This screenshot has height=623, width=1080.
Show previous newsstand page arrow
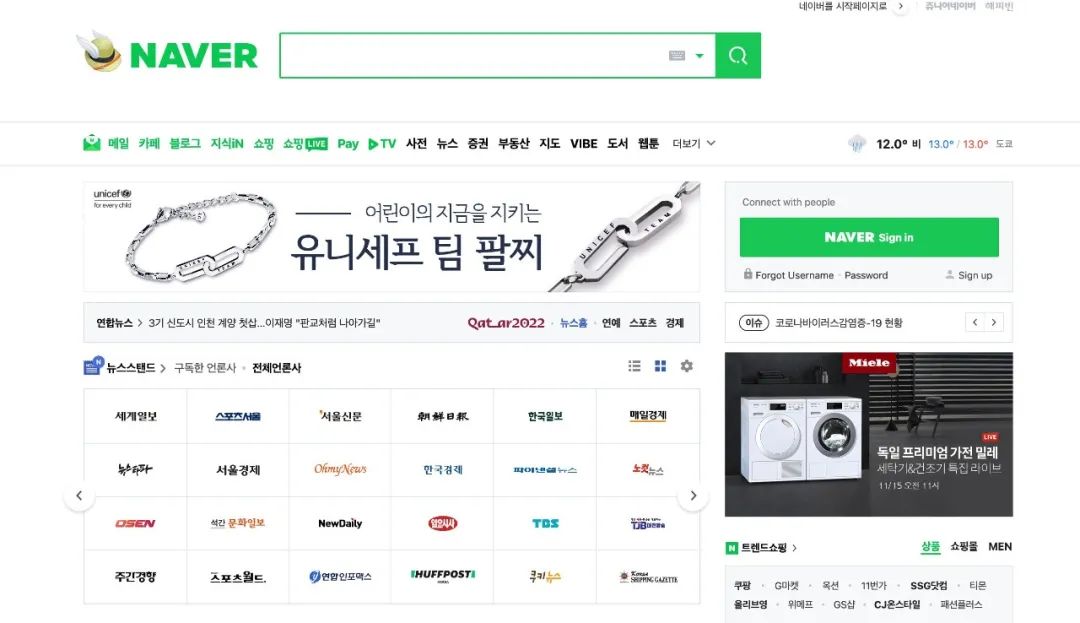(x=79, y=496)
